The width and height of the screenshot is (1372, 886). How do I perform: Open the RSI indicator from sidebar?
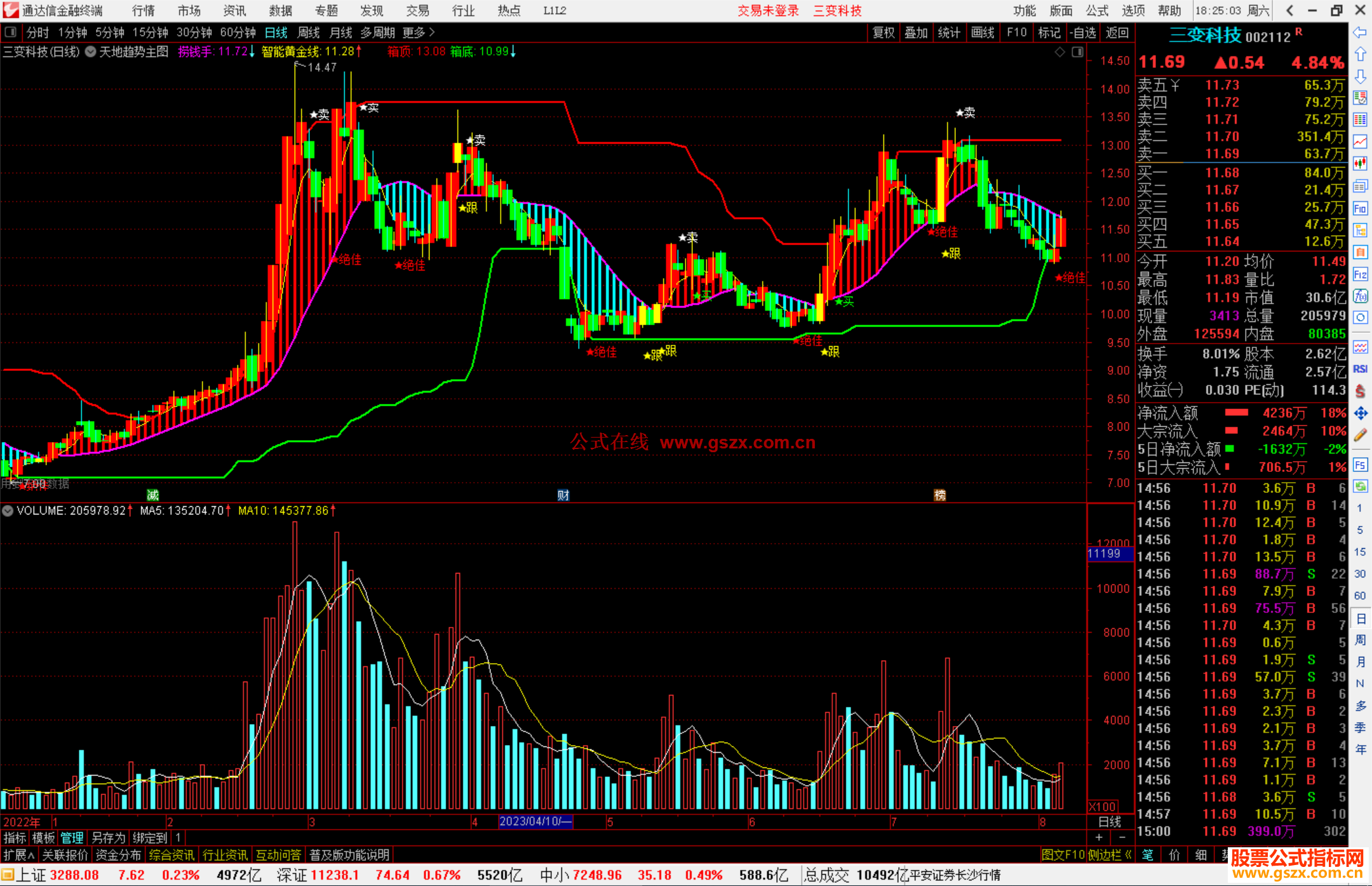pos(1360,369)
